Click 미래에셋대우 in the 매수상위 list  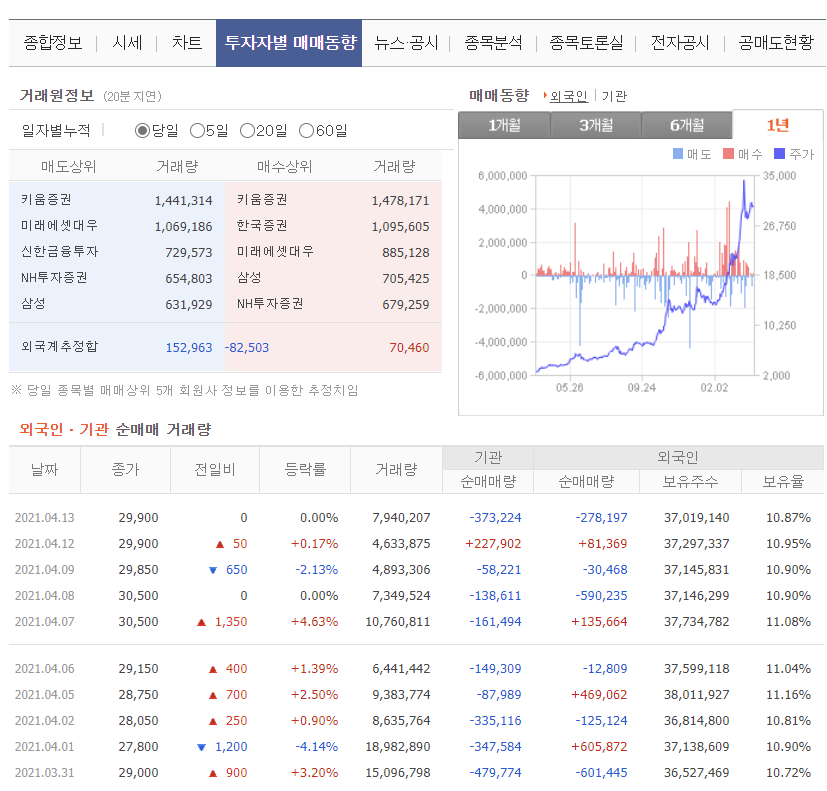point(275,252)
